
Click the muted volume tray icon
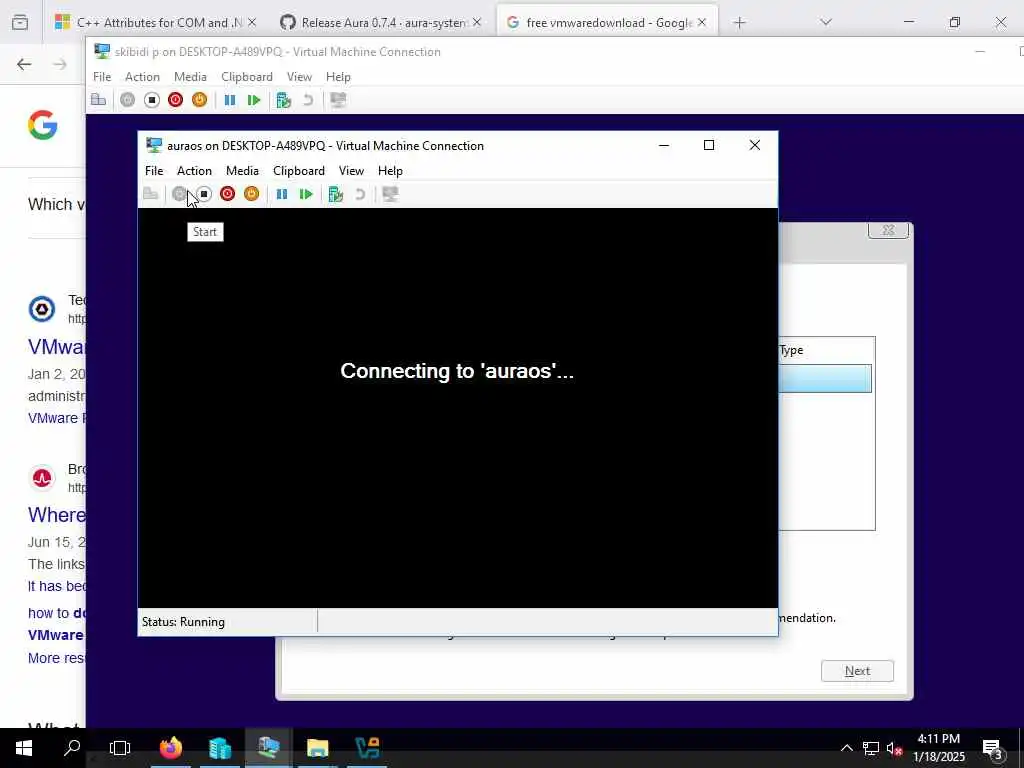click(895, 748)
